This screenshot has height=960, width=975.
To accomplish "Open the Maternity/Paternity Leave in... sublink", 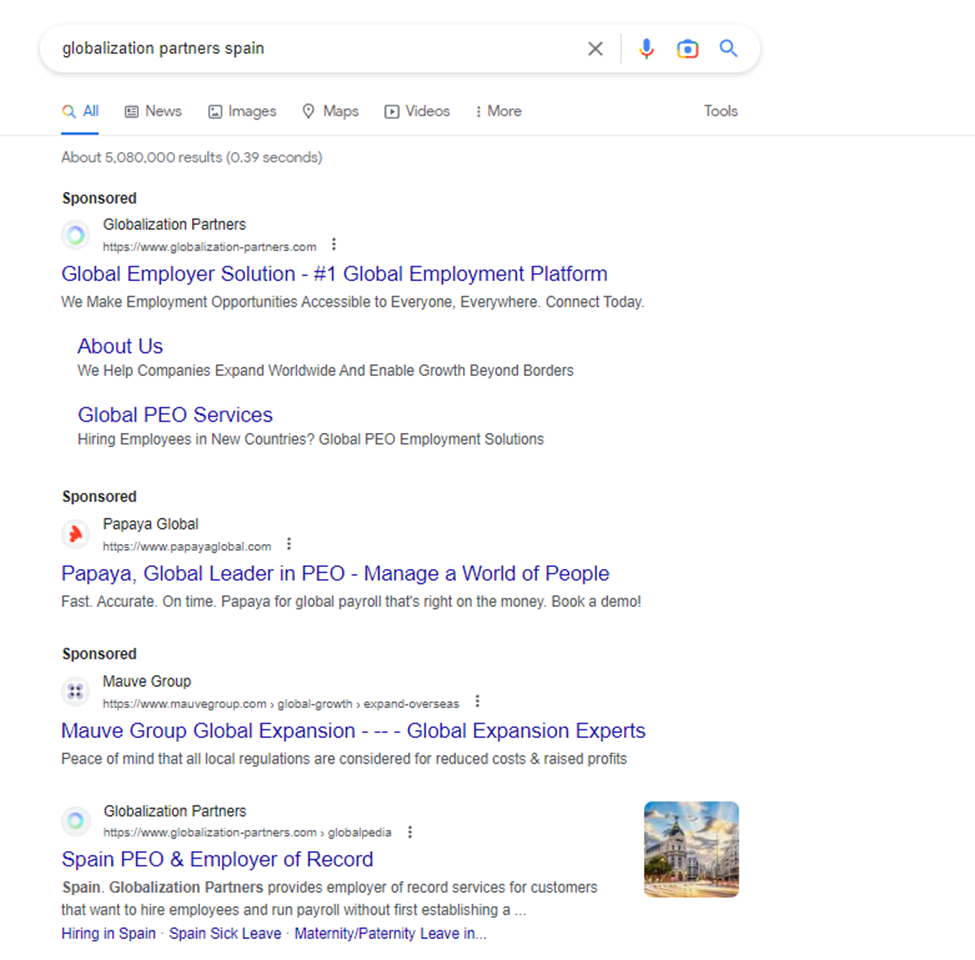I will 390,934.
